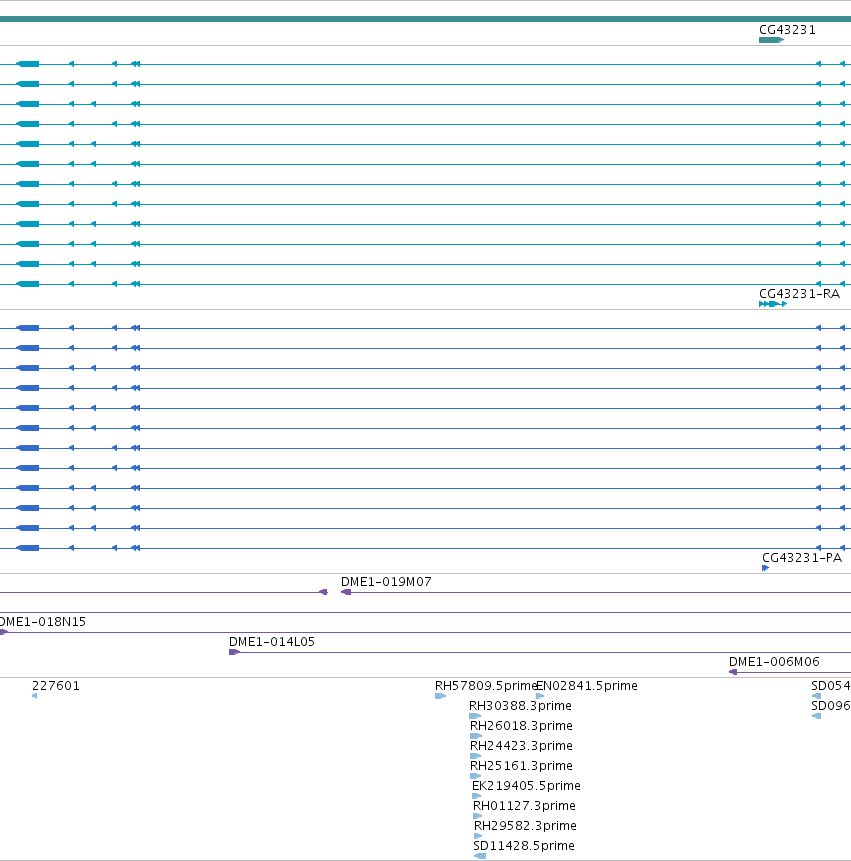The width and height of the screenshot is (851, 861).
Task: Open EST RH57809.5prime
Action: coord(485,686)
